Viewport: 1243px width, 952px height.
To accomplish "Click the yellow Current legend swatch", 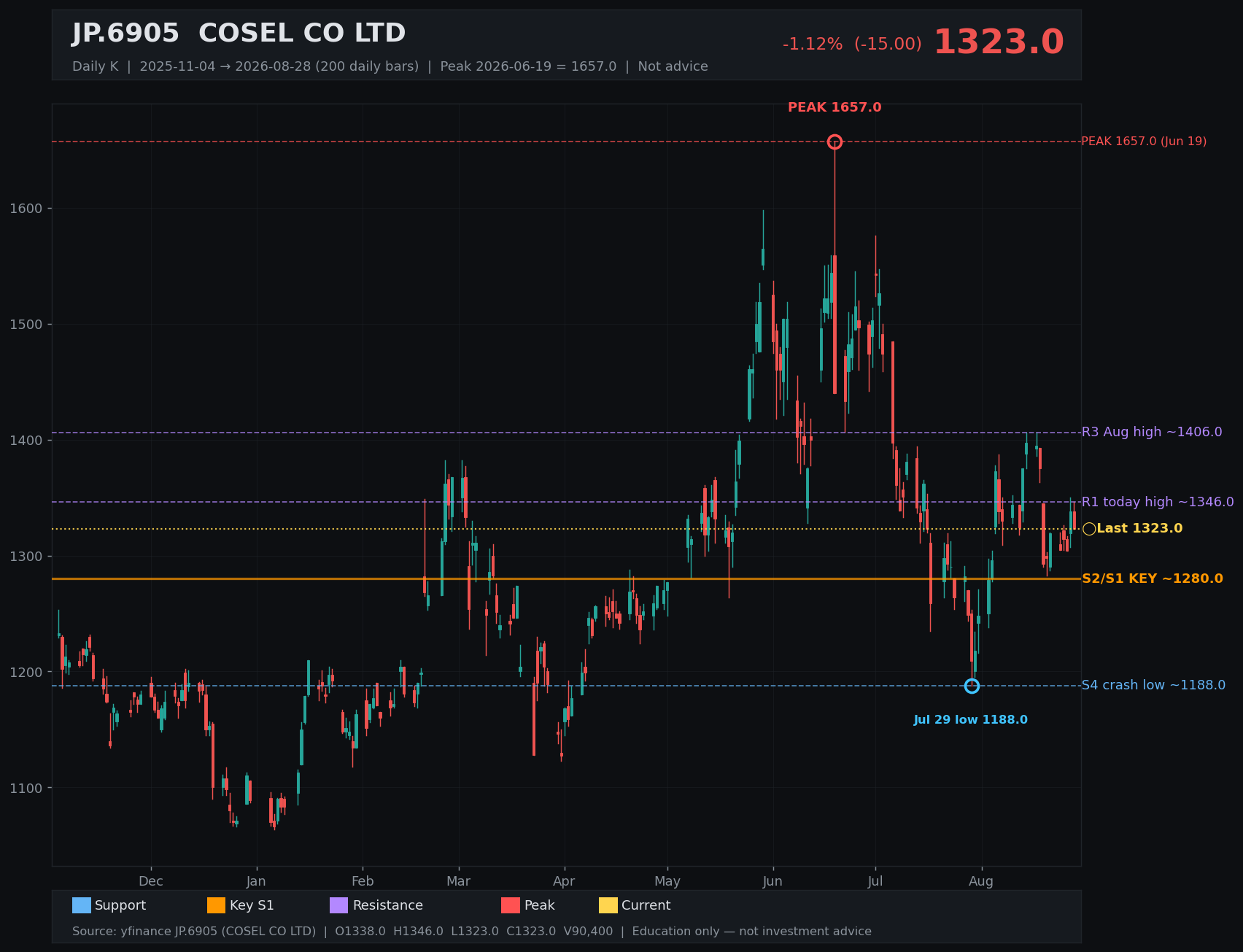I will [608, 905].
